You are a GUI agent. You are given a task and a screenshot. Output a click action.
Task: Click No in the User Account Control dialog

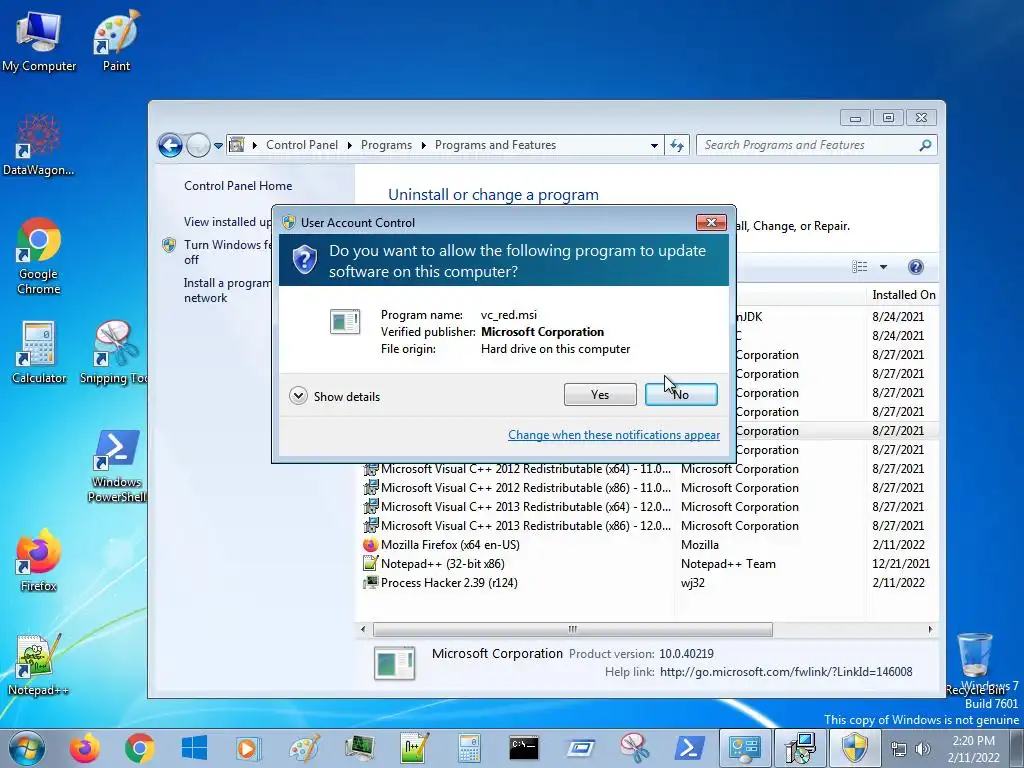[681, 394]
